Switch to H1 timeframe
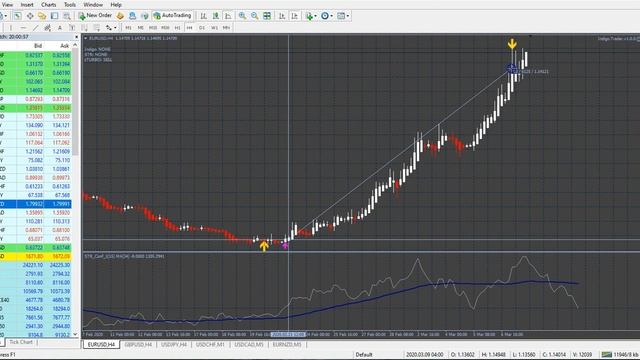Viewport: 640px width, 360px height. point(177,28)
